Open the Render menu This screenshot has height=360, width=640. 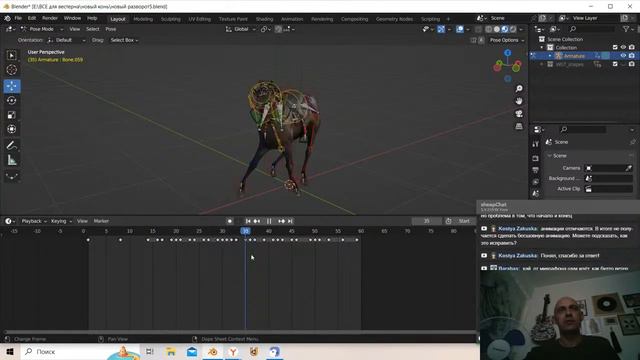coord(50,18)
